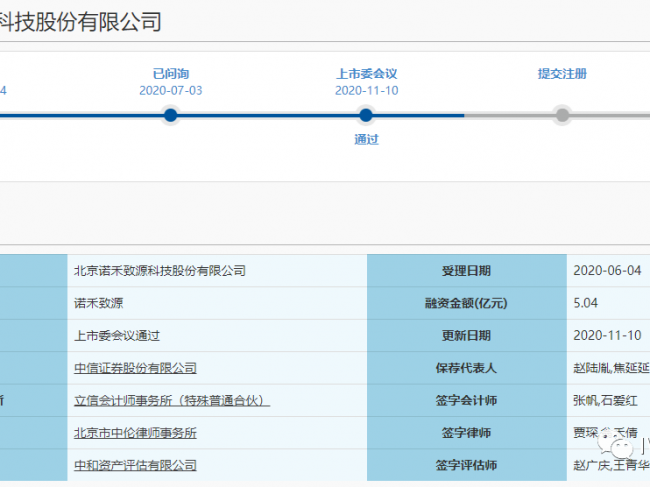Click the 上市委会议通过 status cell

(x=217, y=335)
